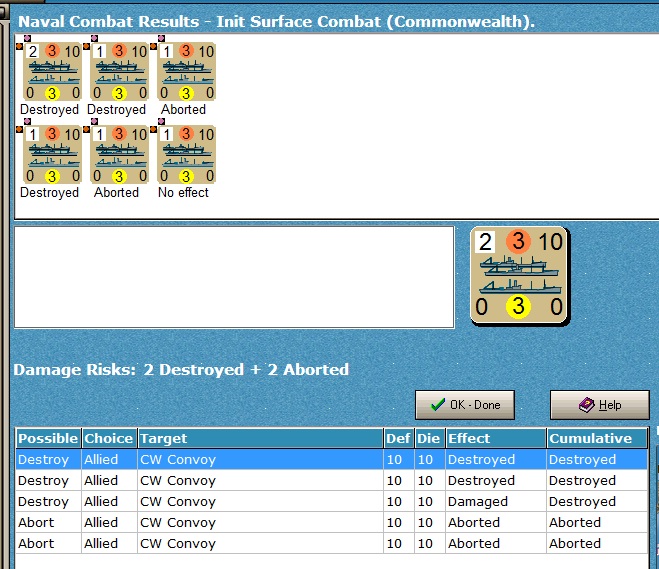Image resolution: width=659 pixels, height=569 pixels.
Task: Select the highlighted first Destroy row
Action: pos(332,459)
